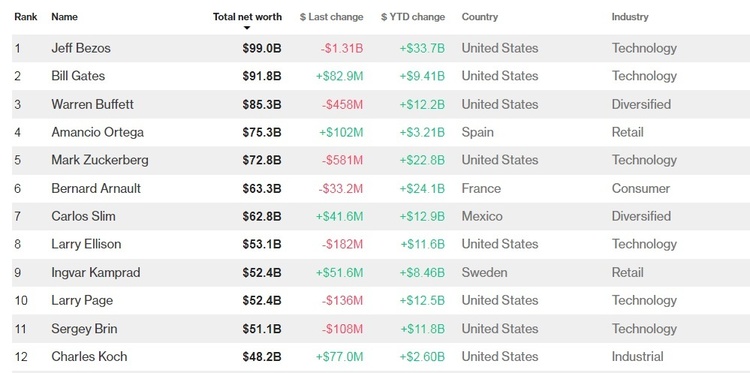
Task: Open Bill Gates profile link
Action: coord(78,76)
